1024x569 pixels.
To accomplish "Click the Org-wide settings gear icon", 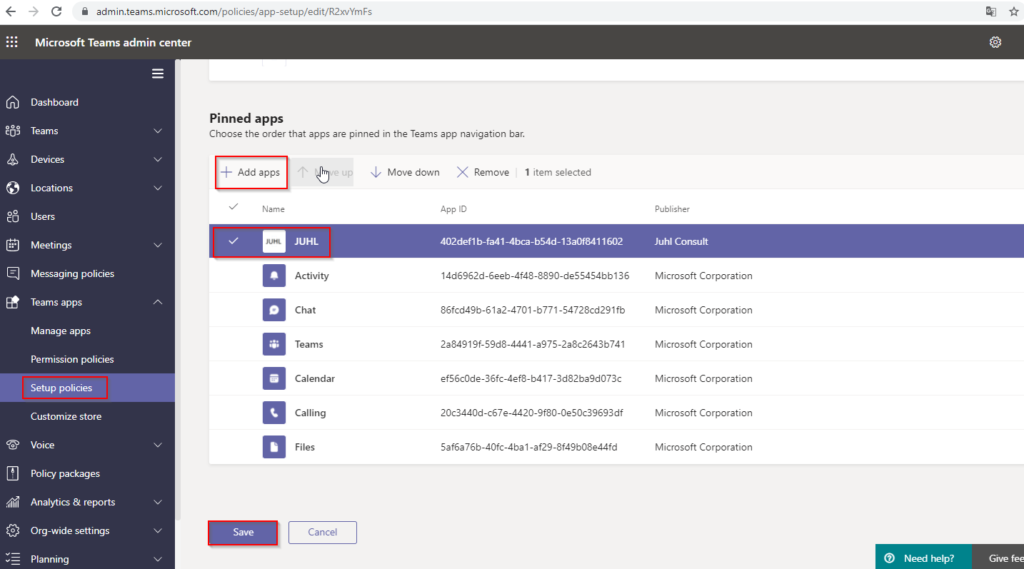I will pos(12,530).
